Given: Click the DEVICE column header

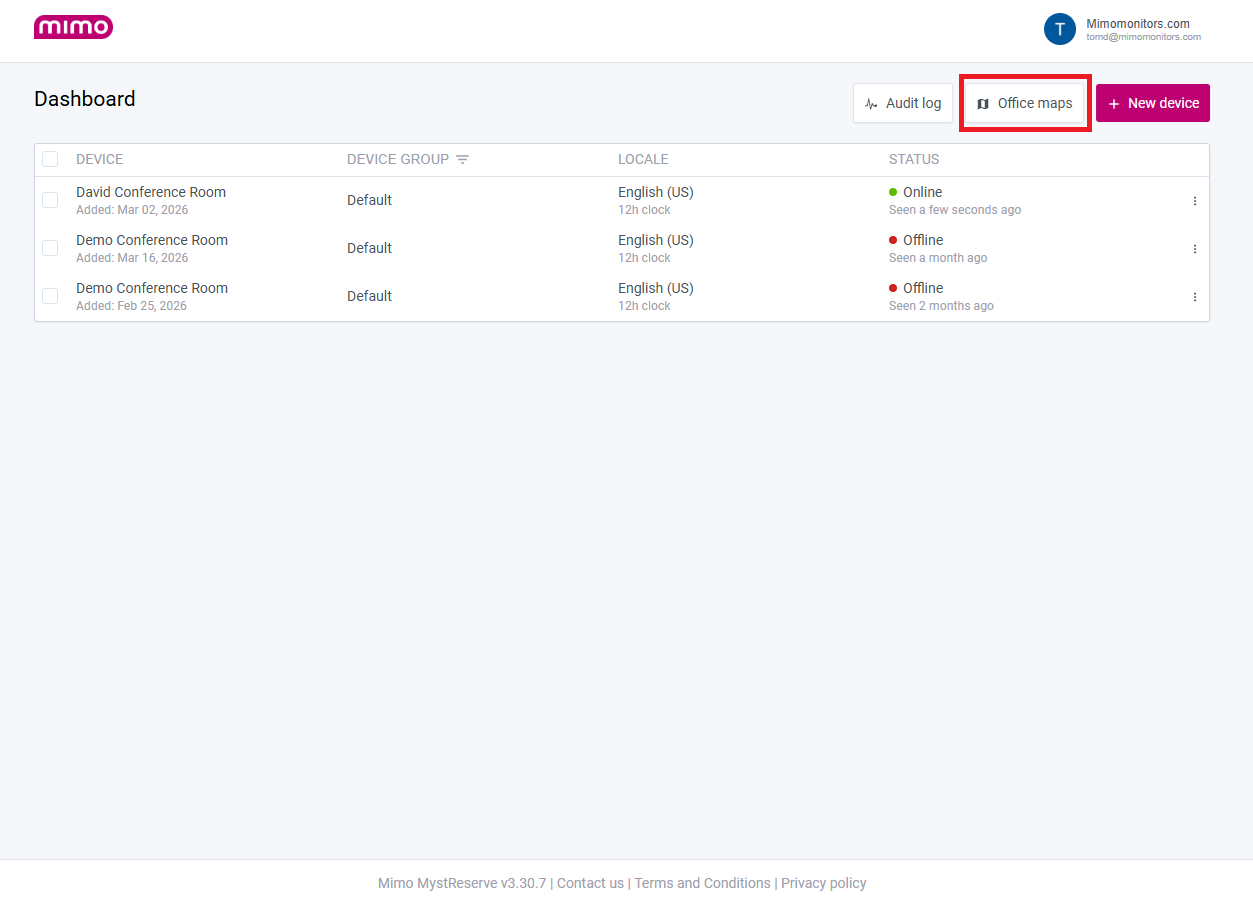Looking at the screenshot, I should point(100,159).
